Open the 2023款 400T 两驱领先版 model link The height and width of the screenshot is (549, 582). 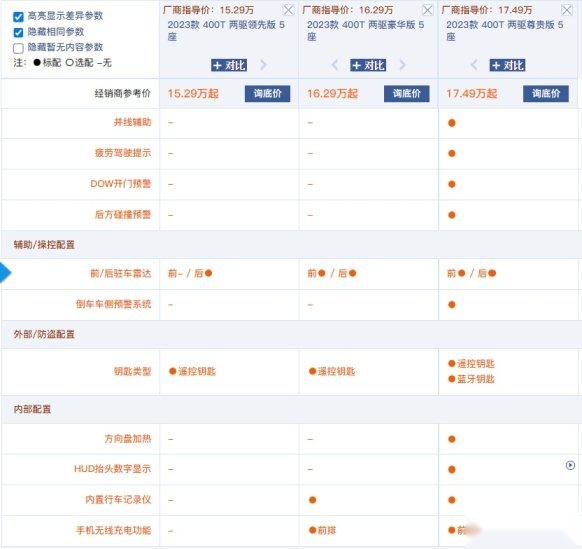point(226,30)
